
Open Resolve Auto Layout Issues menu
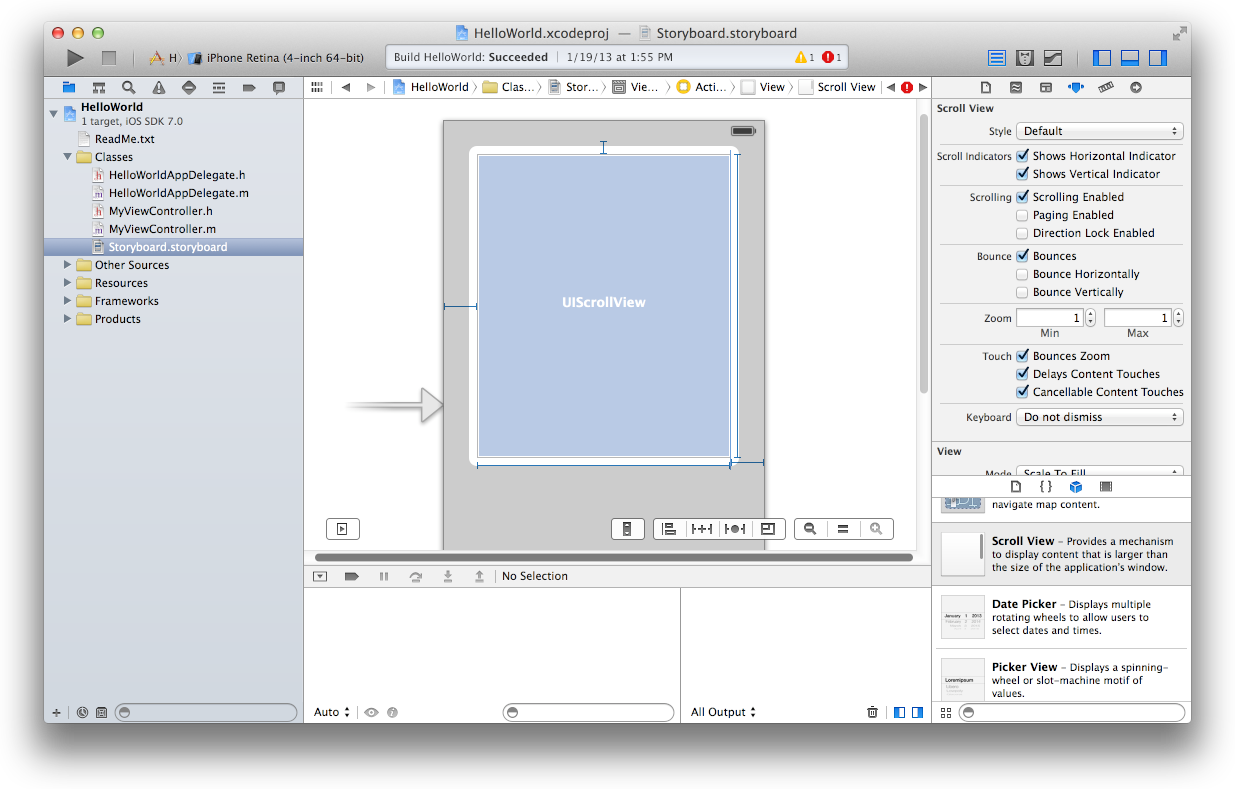click(x=735, y=529)
